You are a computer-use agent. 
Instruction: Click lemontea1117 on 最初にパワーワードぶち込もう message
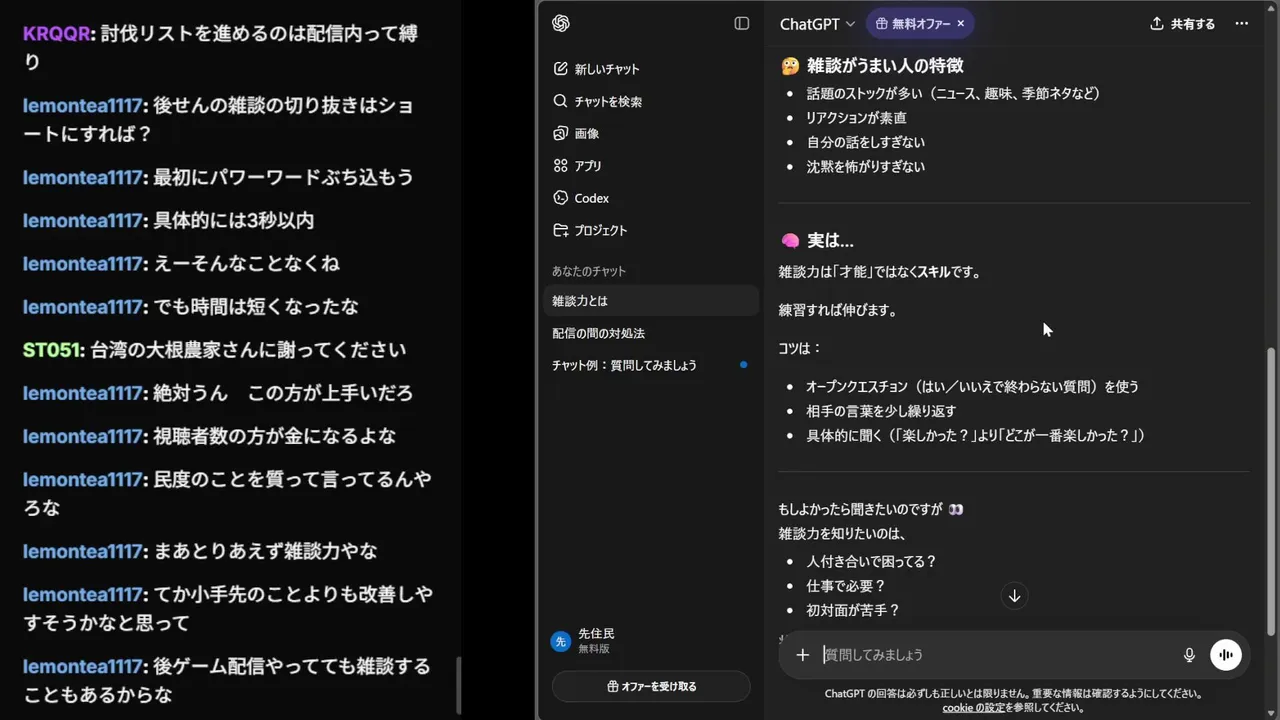pyautogui.click(x=83, y=177)
